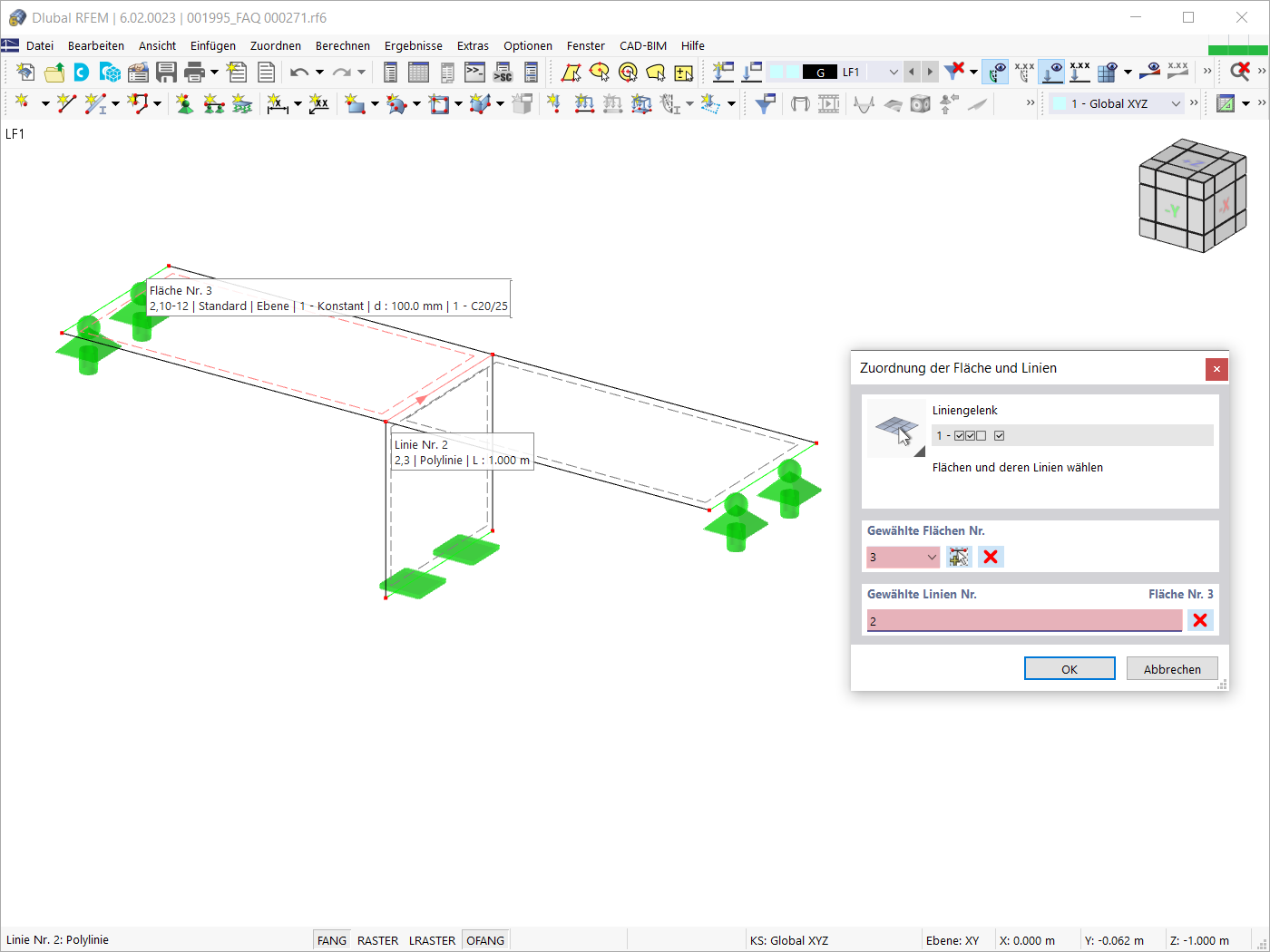This screenshot has width=1270, height=952.
Task: Click the new node star icon
Action: click(24, 103)
